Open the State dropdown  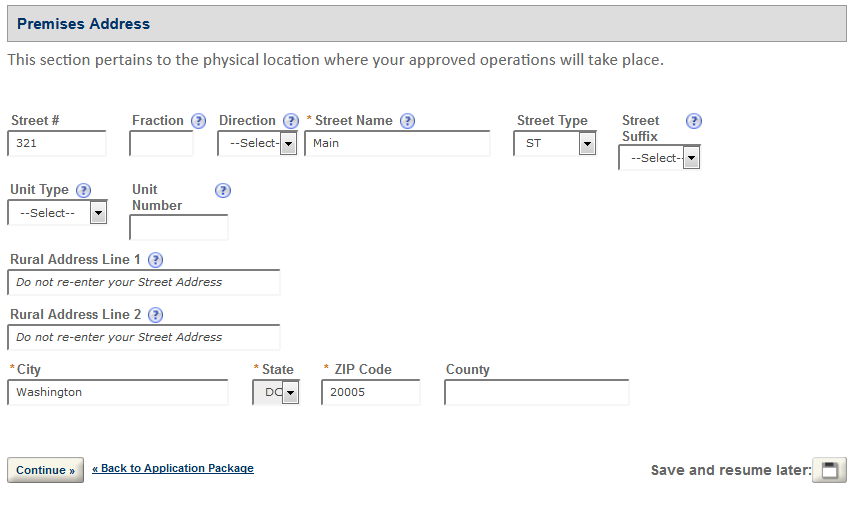click(276, 393)
